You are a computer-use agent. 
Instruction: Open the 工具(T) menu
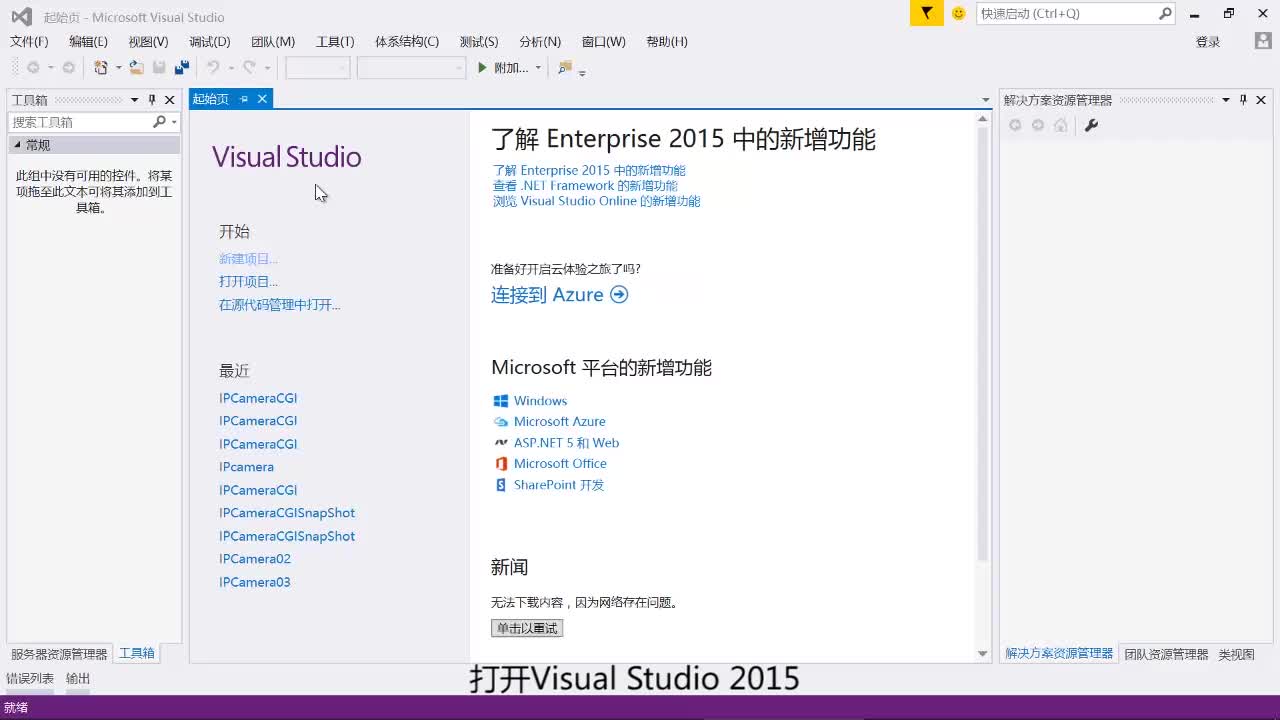335,41
